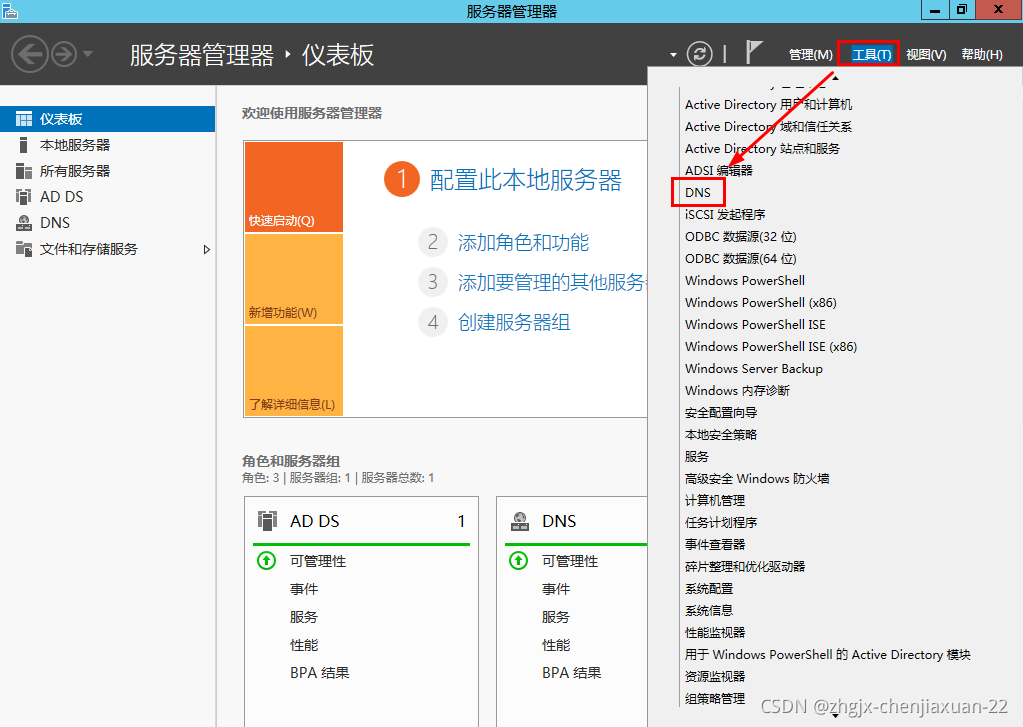This screenshot has width=1023, height=727.
Task: Choose Windows Server Backup menu entry
Action: tap(754, 369)
